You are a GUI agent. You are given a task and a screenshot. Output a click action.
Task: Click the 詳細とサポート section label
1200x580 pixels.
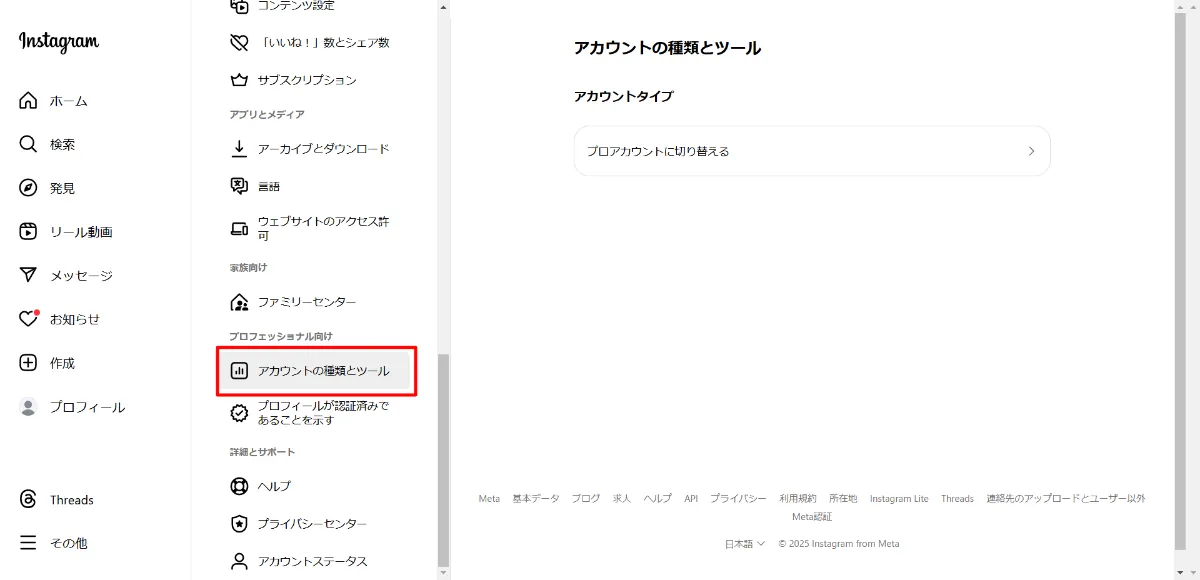point(262,452)
